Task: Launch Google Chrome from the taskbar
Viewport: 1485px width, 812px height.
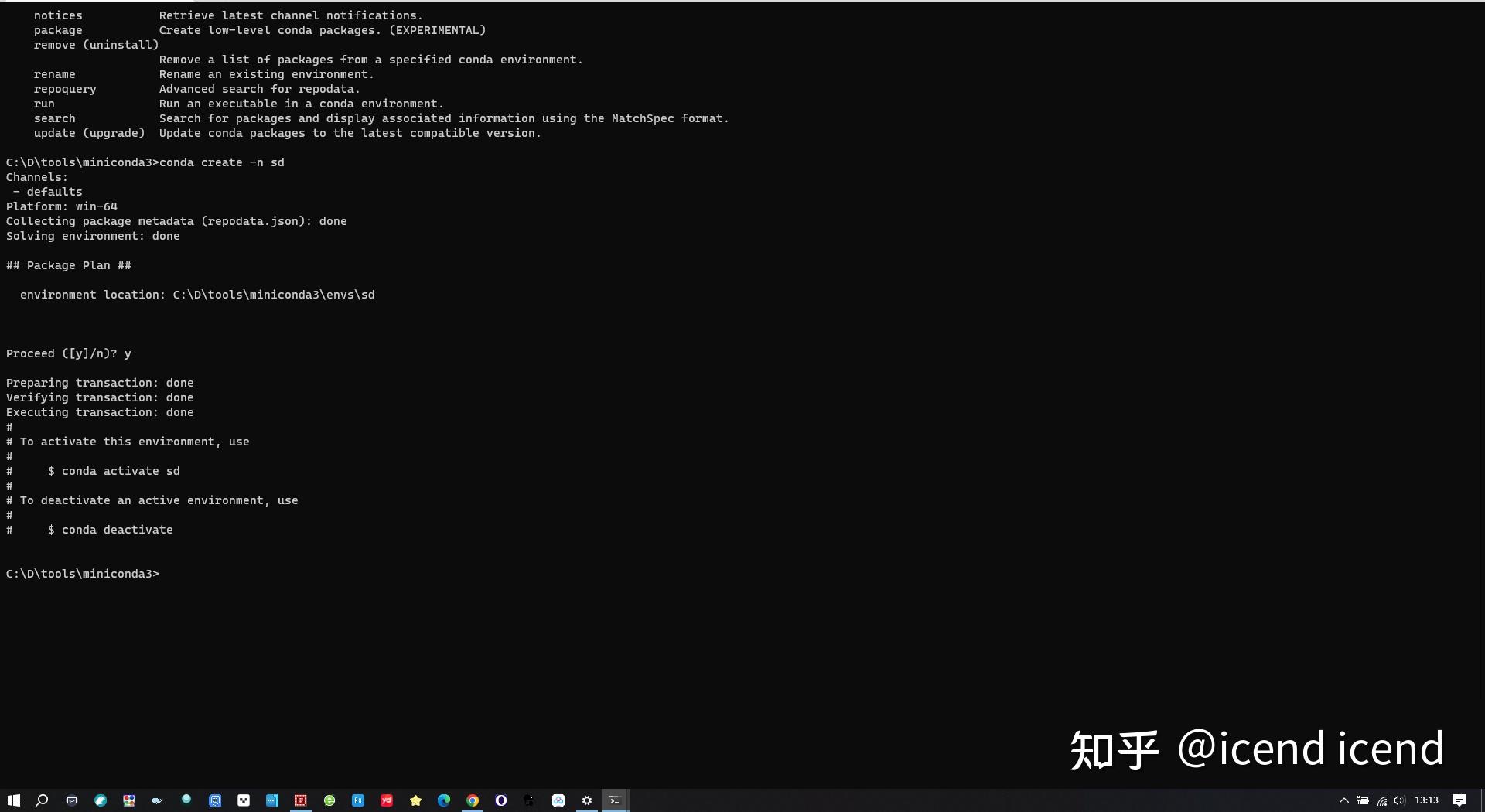Action: (x=472, y=800)
